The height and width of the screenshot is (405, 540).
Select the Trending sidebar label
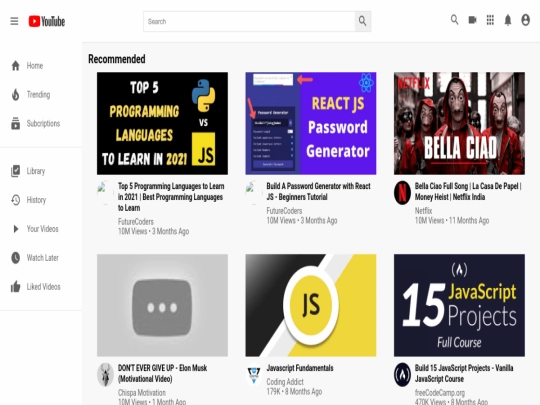pyautogui.click(x=38, y=95)
